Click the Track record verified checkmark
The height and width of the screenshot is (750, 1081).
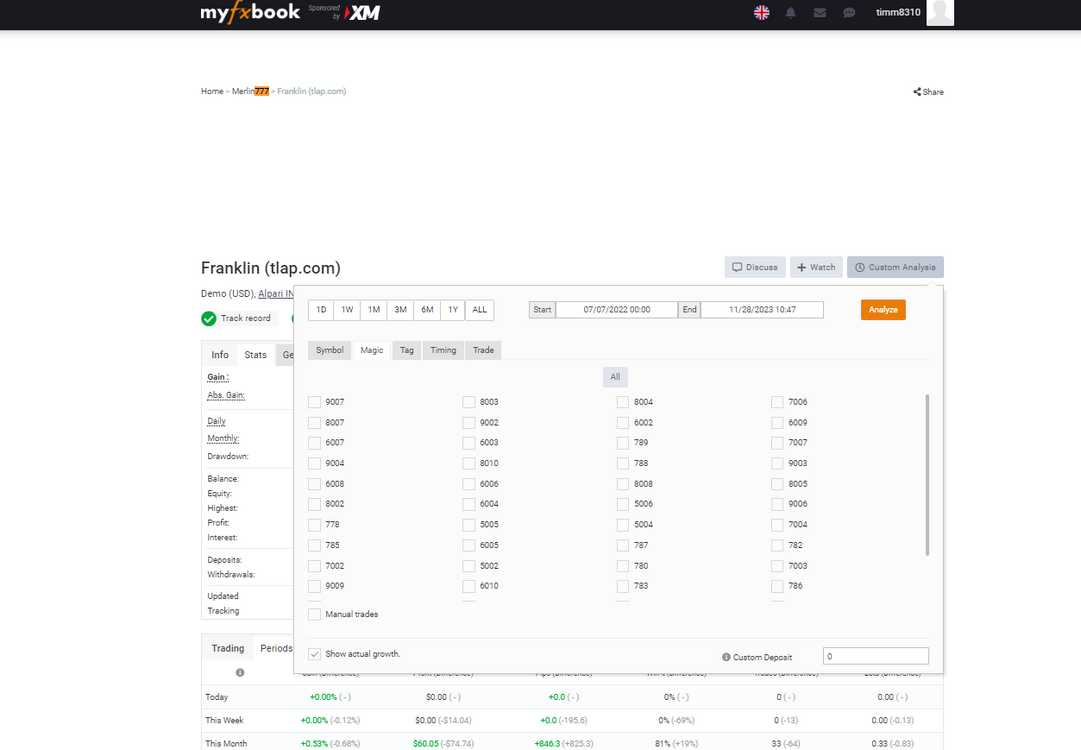[208, 318]
